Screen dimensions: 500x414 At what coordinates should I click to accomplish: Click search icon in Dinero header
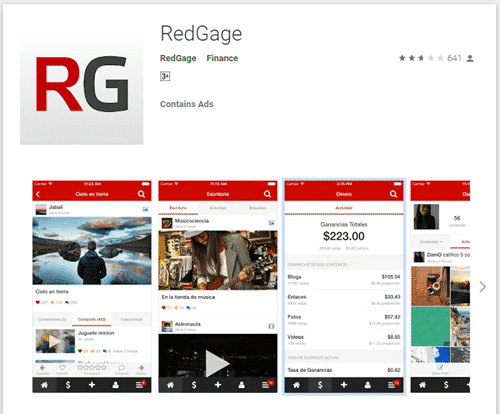pos(393,194)
